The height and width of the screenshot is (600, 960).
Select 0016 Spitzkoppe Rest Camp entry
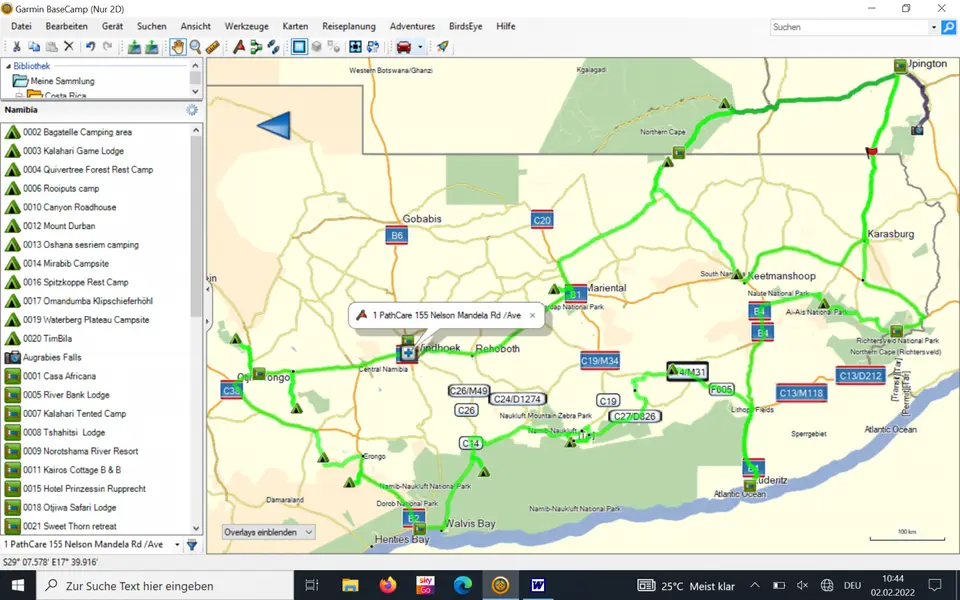pyautogui.click(x=96, y=282)
